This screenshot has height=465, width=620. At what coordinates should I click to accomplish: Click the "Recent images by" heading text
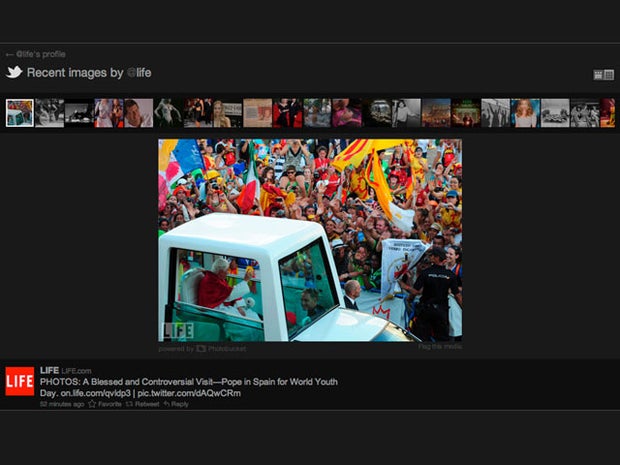tap(75, 73)
